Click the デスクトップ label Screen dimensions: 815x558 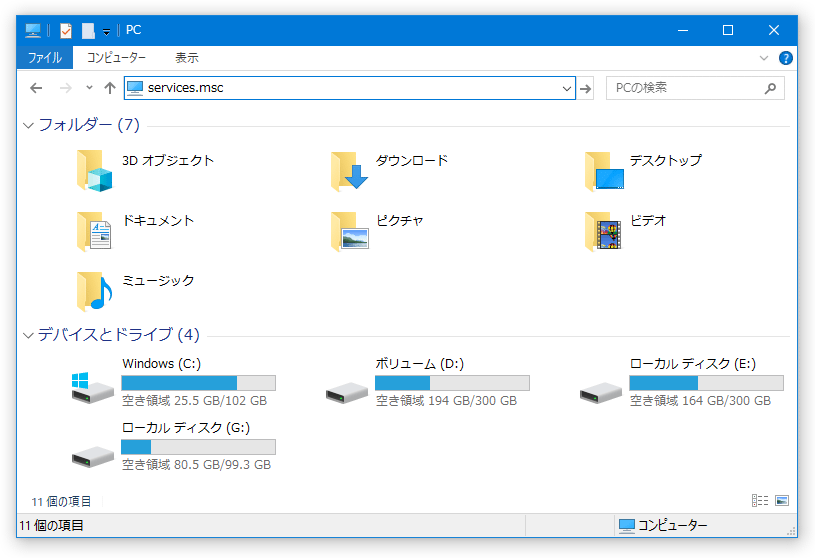tap(666, 161)
